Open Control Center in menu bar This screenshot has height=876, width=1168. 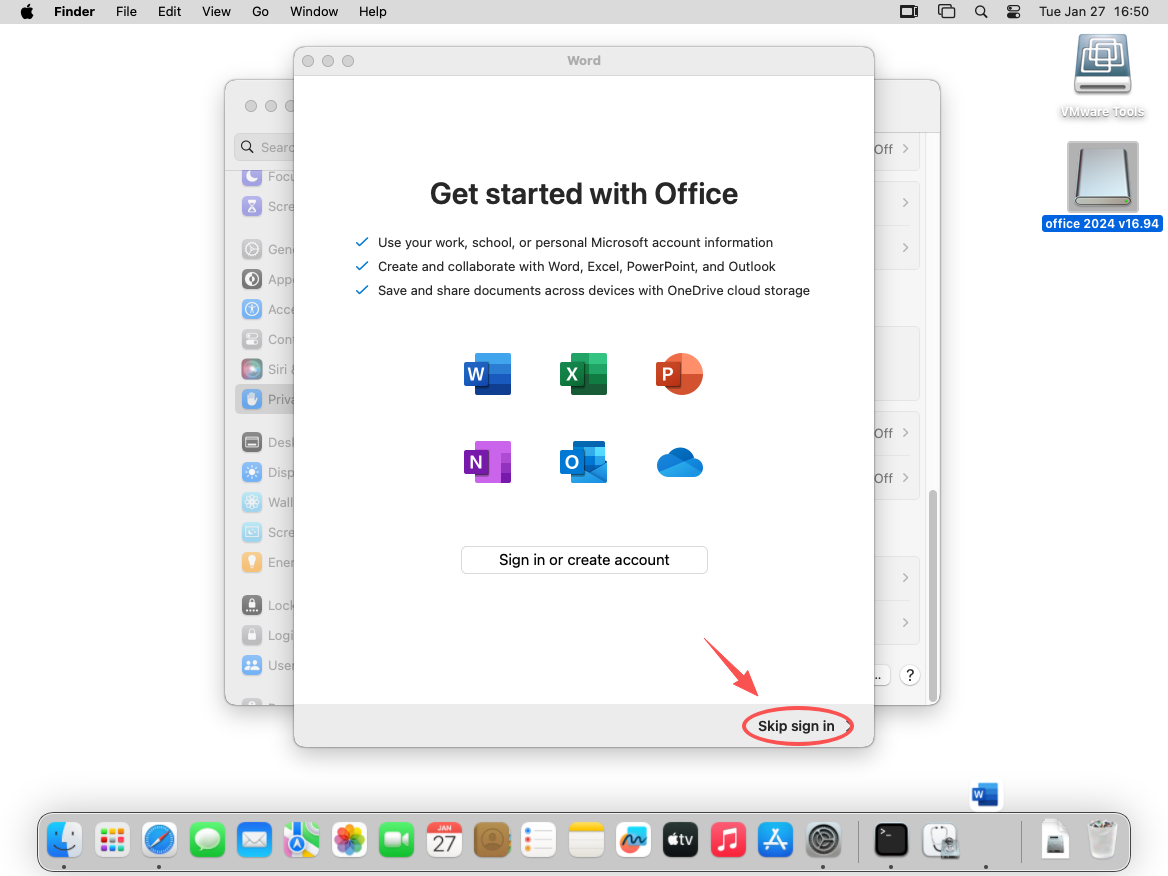click(1014, 12)
